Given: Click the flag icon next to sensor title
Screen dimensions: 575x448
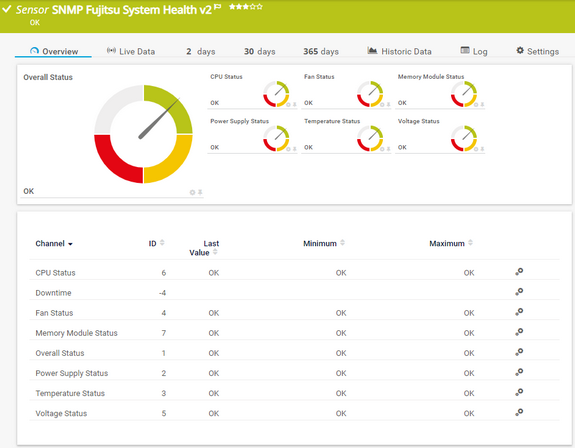Looking at the screenshot, I should click(x=217, y=7).
